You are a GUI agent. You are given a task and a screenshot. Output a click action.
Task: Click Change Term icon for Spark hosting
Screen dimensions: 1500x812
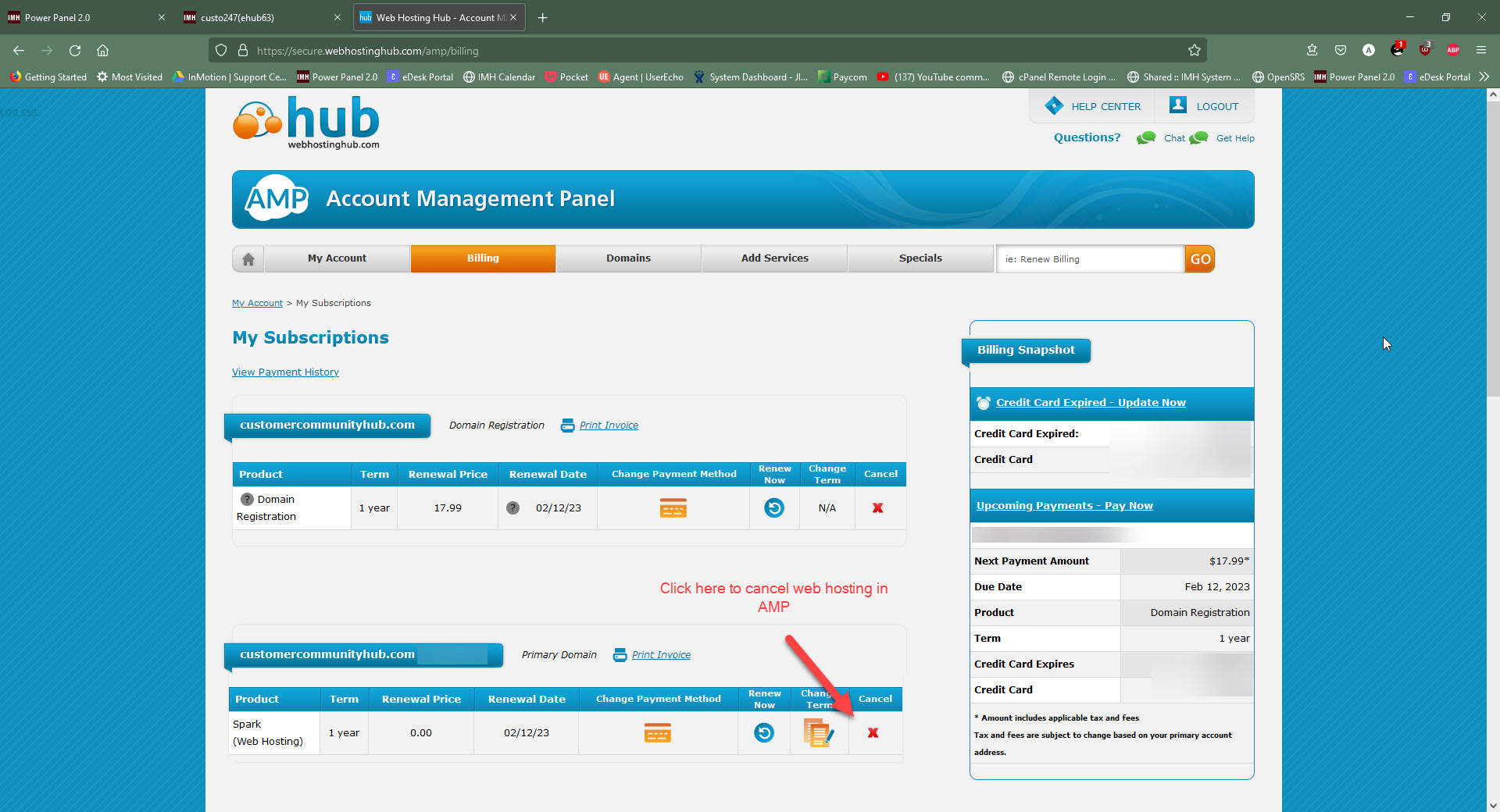point(818,733)
